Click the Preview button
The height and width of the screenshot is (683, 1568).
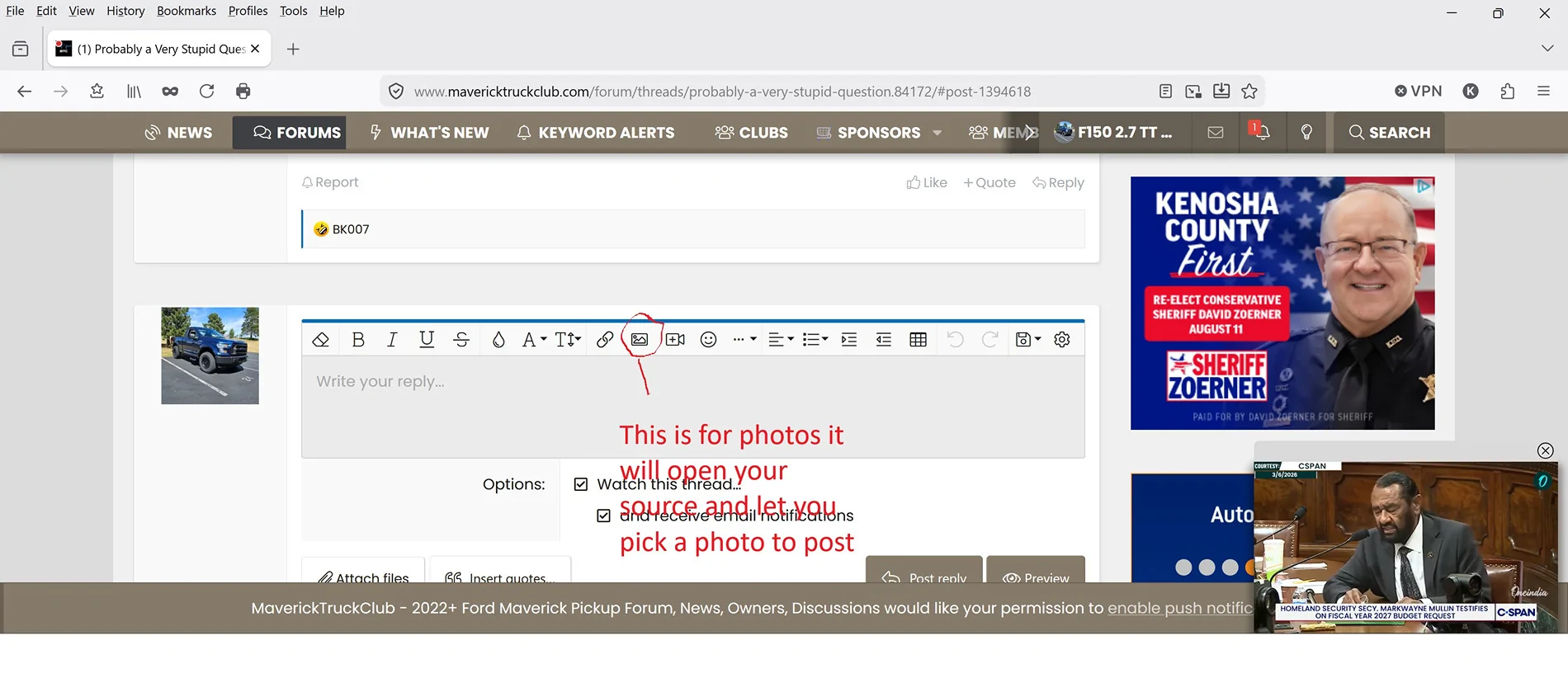(1036, 570)
